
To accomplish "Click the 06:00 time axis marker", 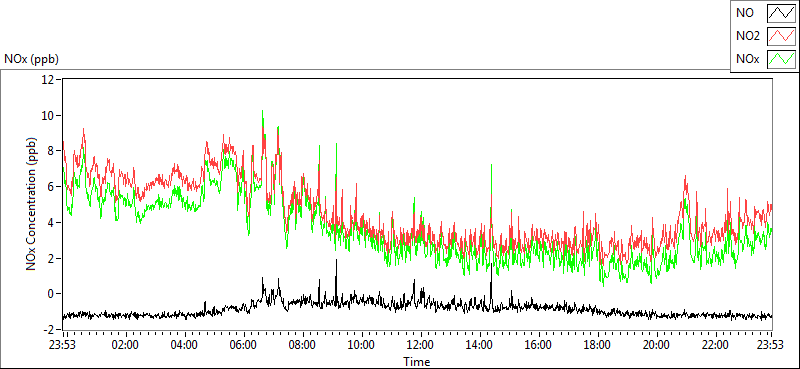I will pos(243,345).
